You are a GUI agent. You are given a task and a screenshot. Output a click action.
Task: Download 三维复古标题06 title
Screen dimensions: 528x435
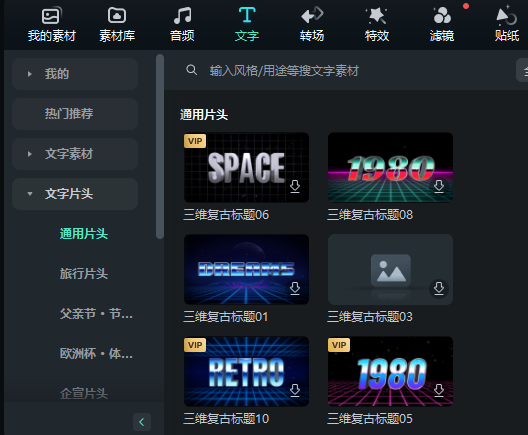(295, 186)
